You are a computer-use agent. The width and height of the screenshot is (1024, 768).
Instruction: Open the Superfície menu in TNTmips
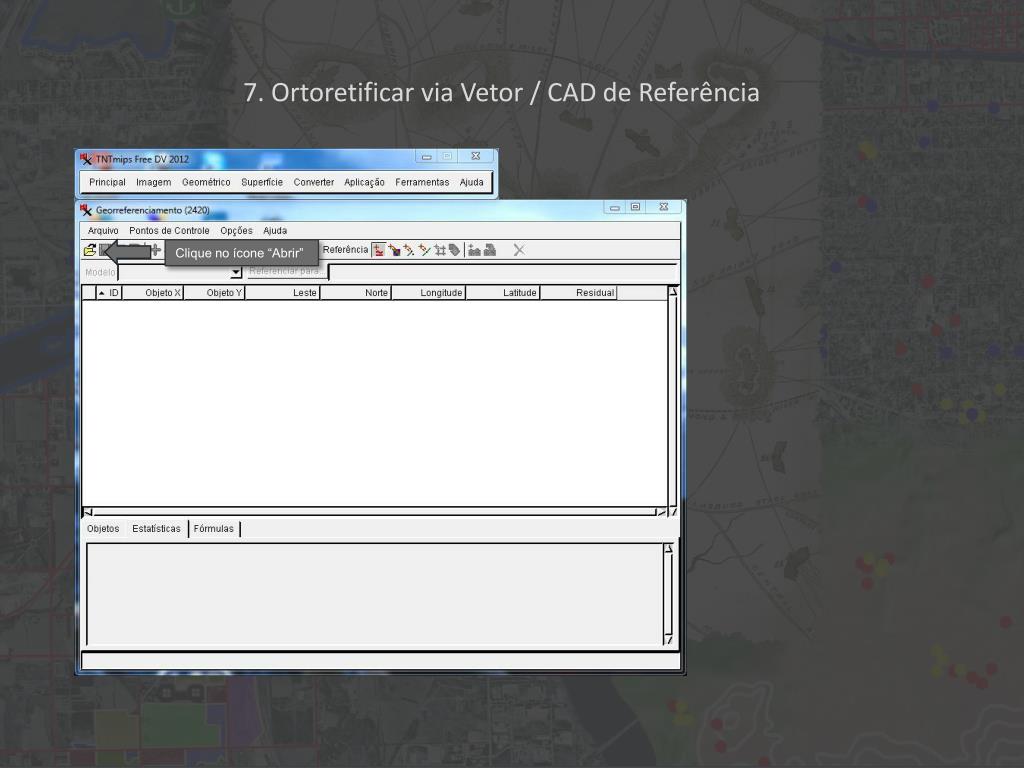point(262,182)
